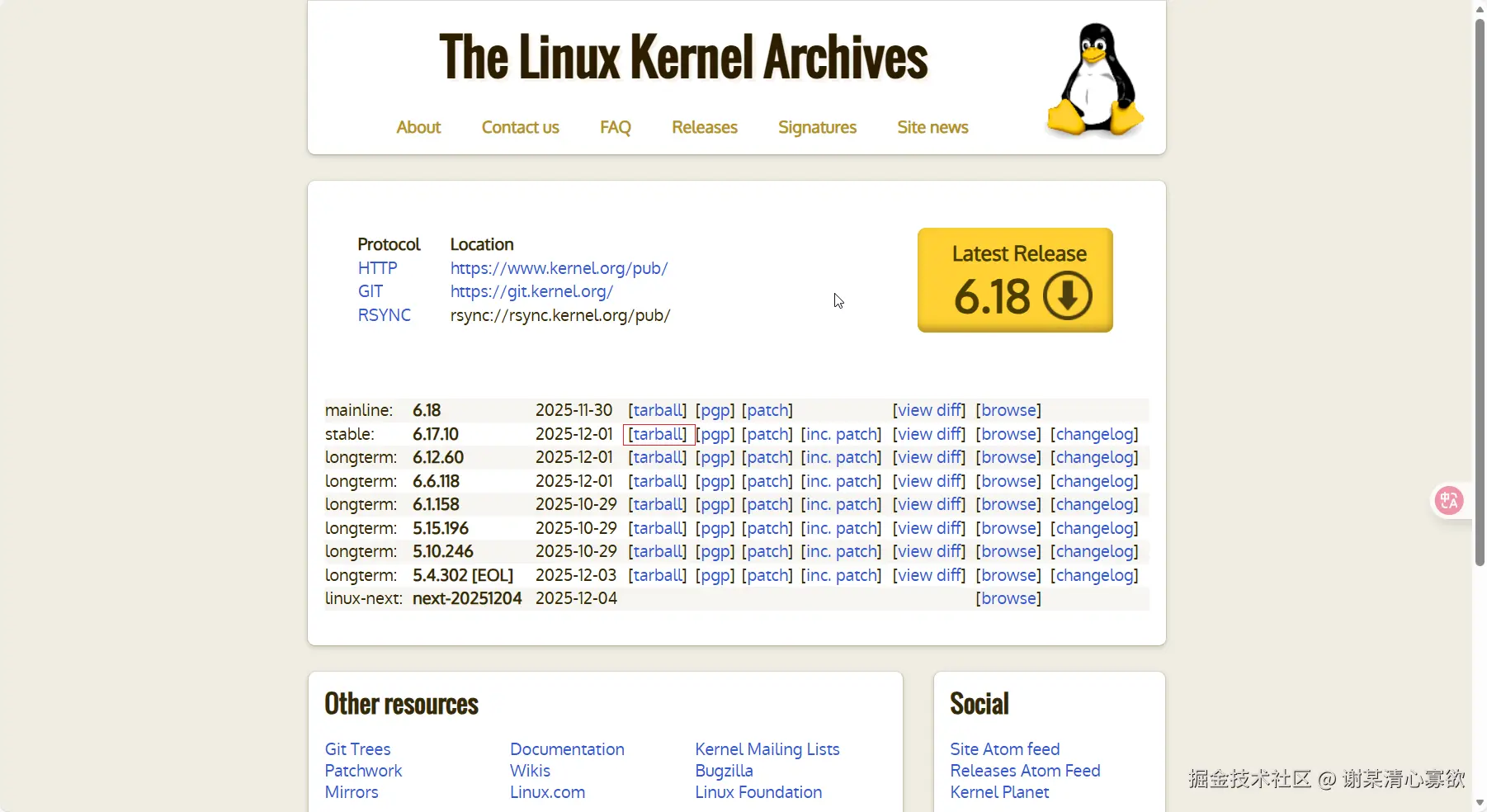
Task: Open the About menu item
Action: pos(418,127)
